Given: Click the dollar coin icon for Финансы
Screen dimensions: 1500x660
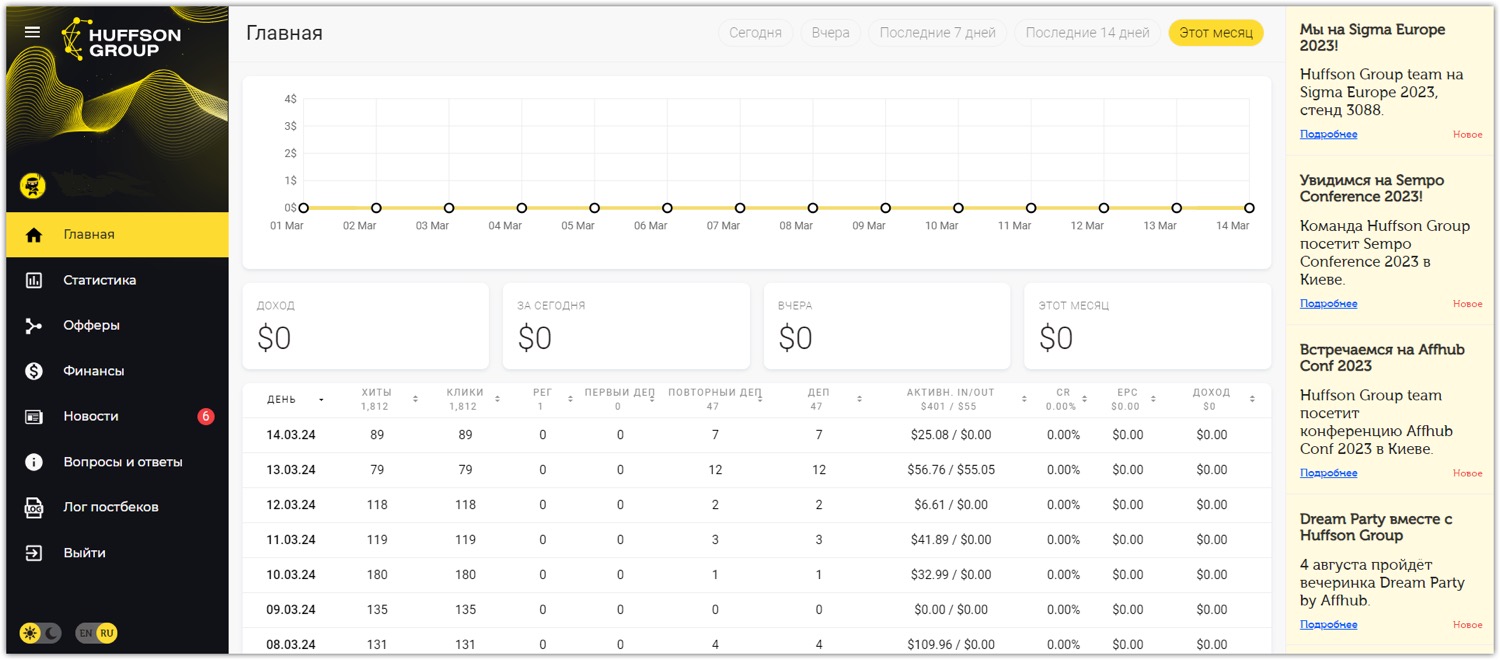Looking at the screenshot, I should point(34,371).
